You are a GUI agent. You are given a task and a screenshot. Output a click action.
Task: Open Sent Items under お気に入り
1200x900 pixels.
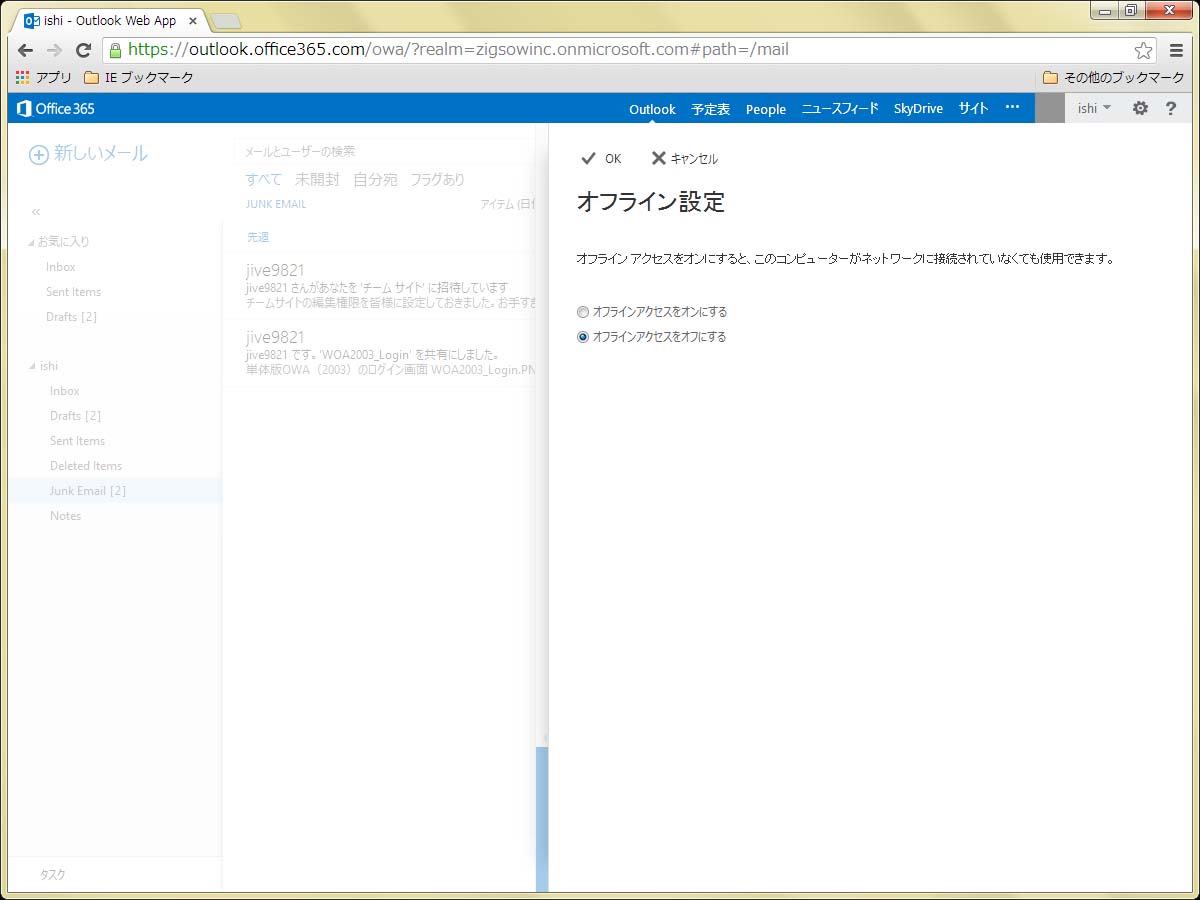(73, 292)
